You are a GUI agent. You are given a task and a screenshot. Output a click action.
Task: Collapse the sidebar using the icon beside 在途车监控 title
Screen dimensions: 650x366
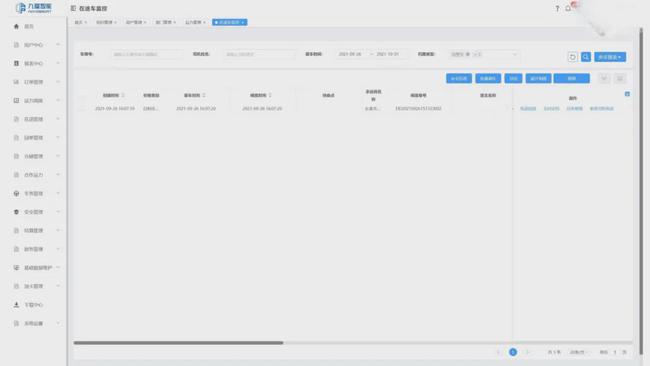pyautogui.click(x=73, y=8)
